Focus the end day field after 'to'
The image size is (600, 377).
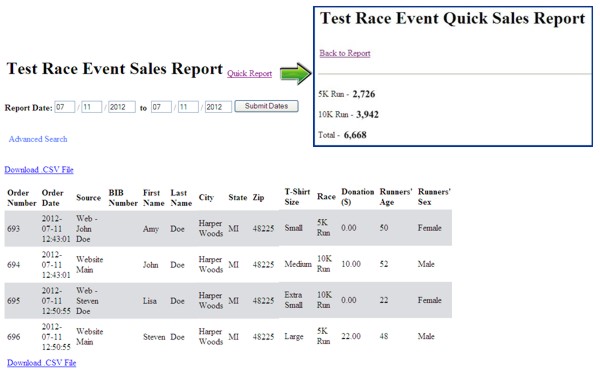188,107
